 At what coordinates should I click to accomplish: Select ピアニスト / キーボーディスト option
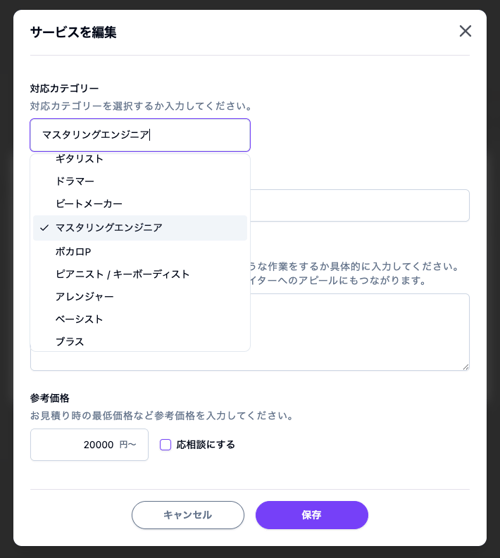point(140,274)
